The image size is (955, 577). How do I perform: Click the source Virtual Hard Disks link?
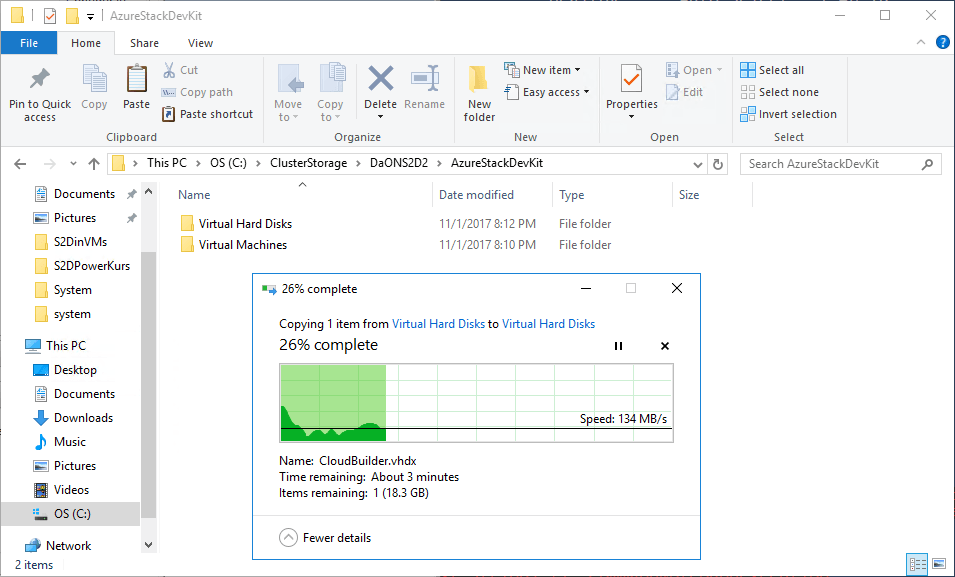point(438,324)
